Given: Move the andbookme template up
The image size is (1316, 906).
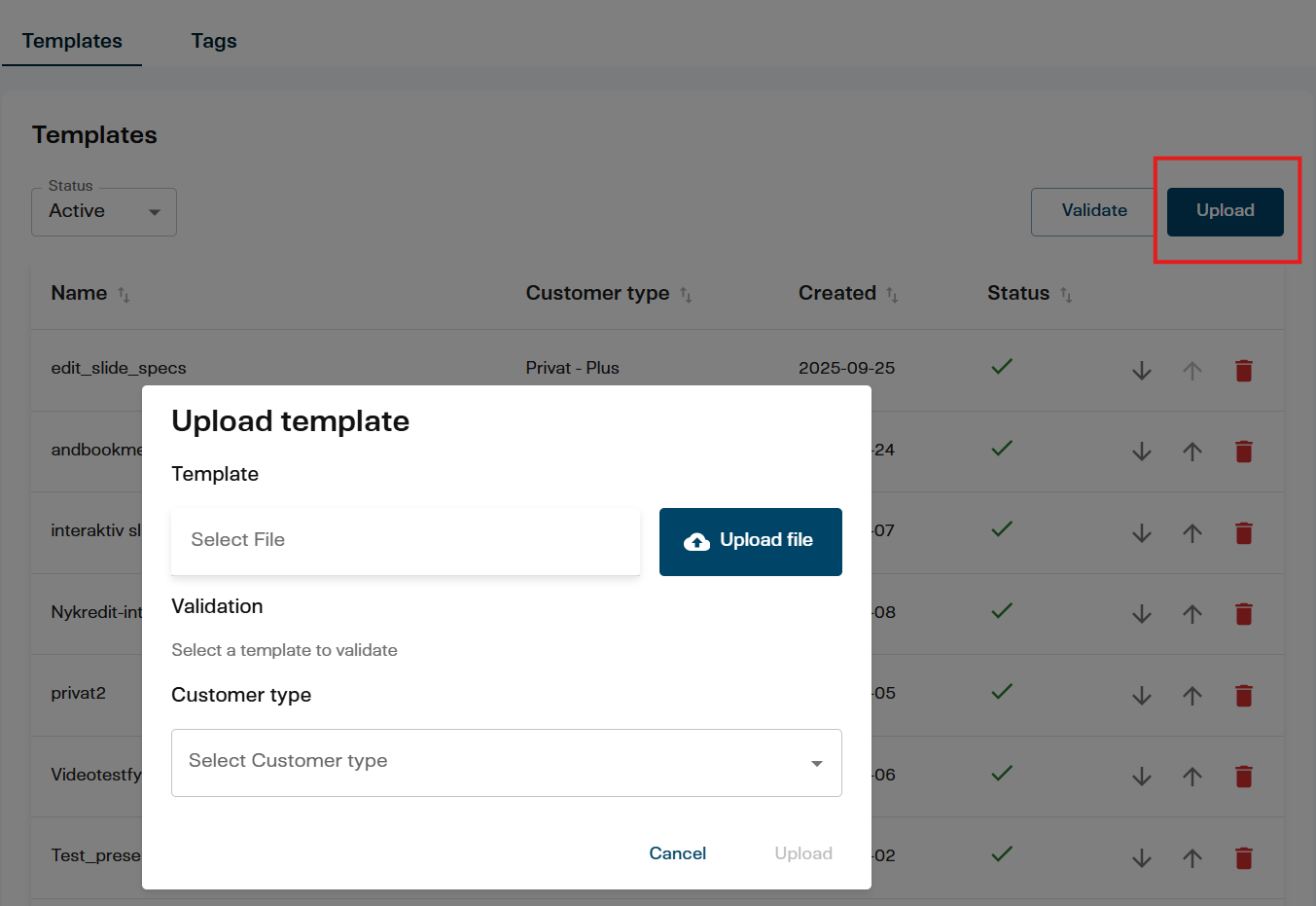Looking at the screenshot, I should [1192, 452].
